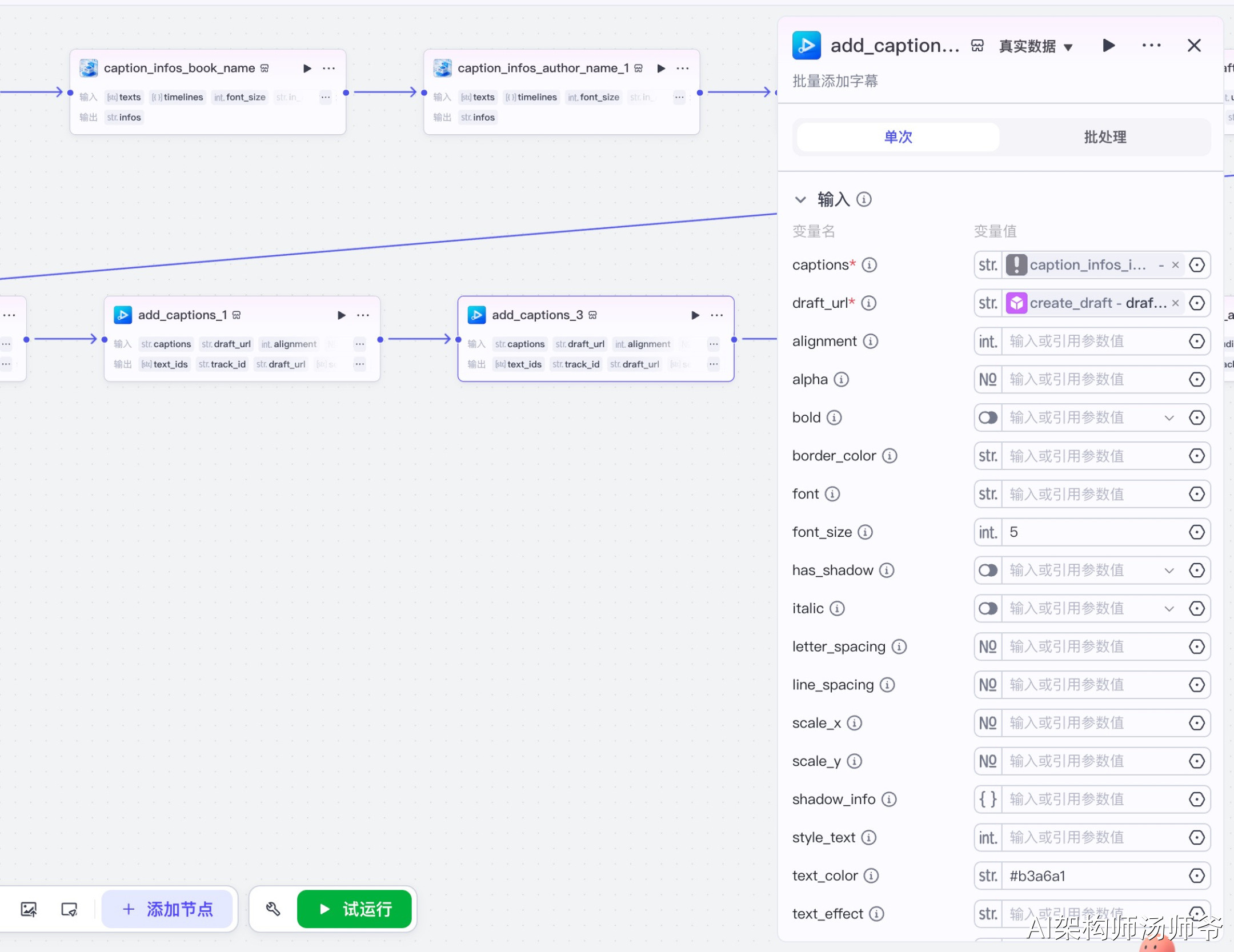
Task: Open the more options menu on add_captions_1
Action: [363, 315]
